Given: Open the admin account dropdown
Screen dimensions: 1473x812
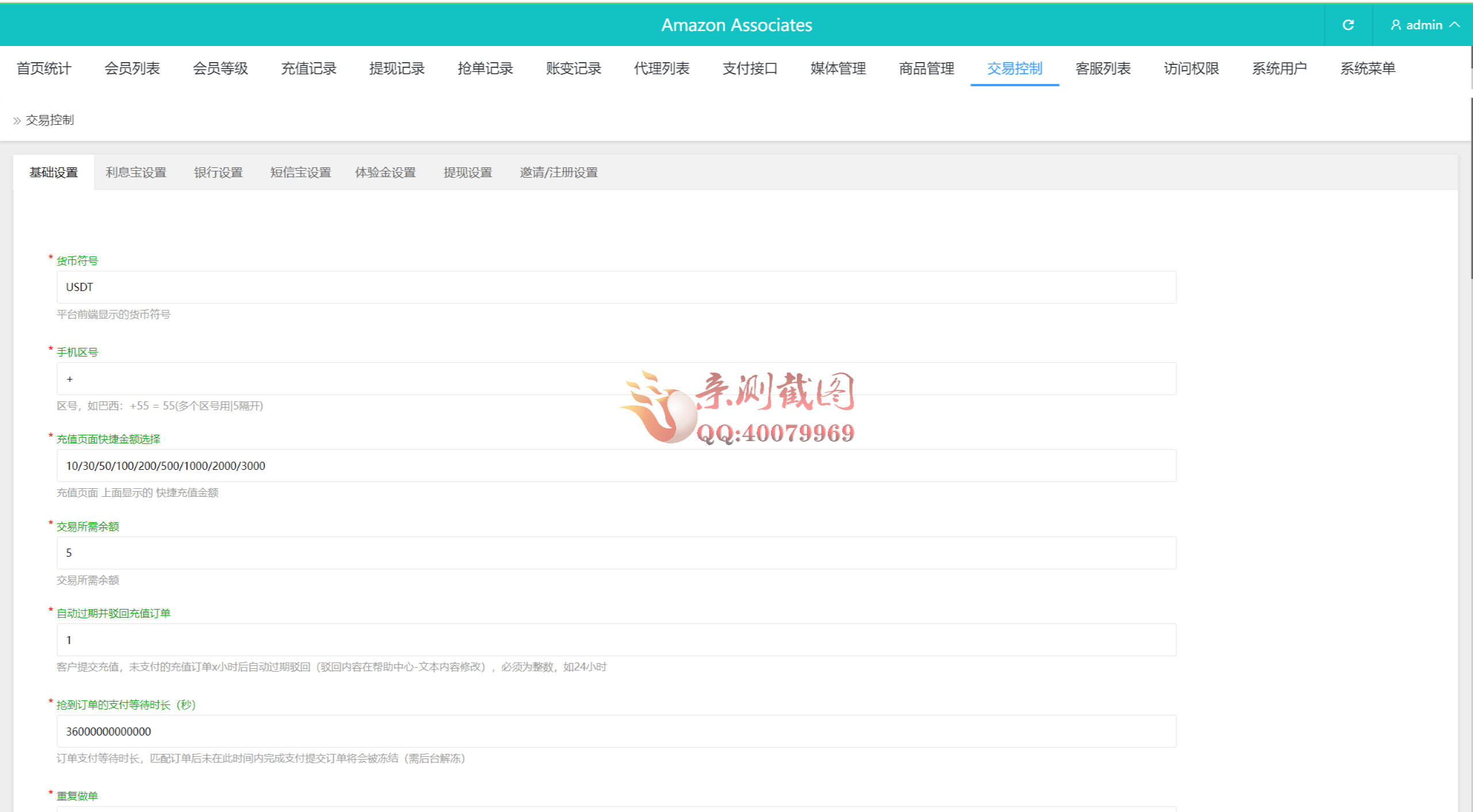Looking at the screenshot, I should 1424,25.
